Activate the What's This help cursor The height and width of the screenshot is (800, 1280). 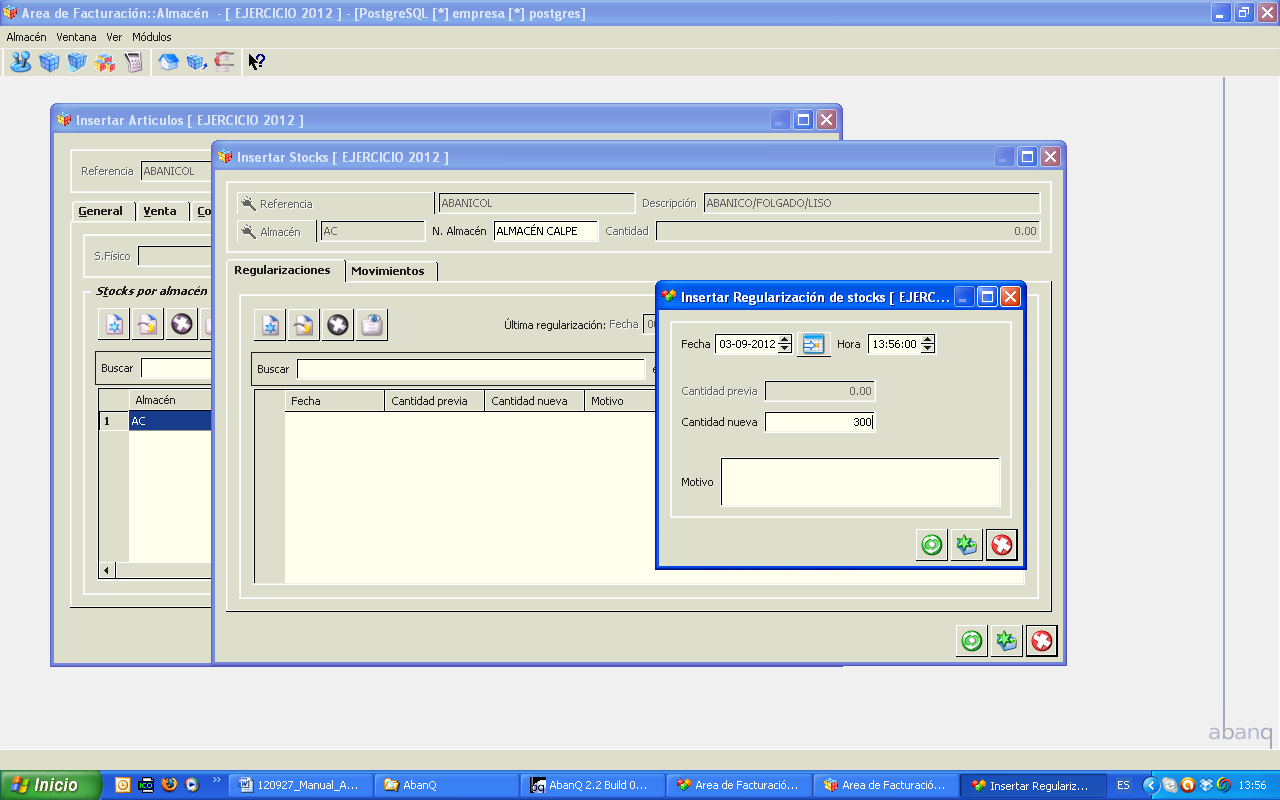257,62
